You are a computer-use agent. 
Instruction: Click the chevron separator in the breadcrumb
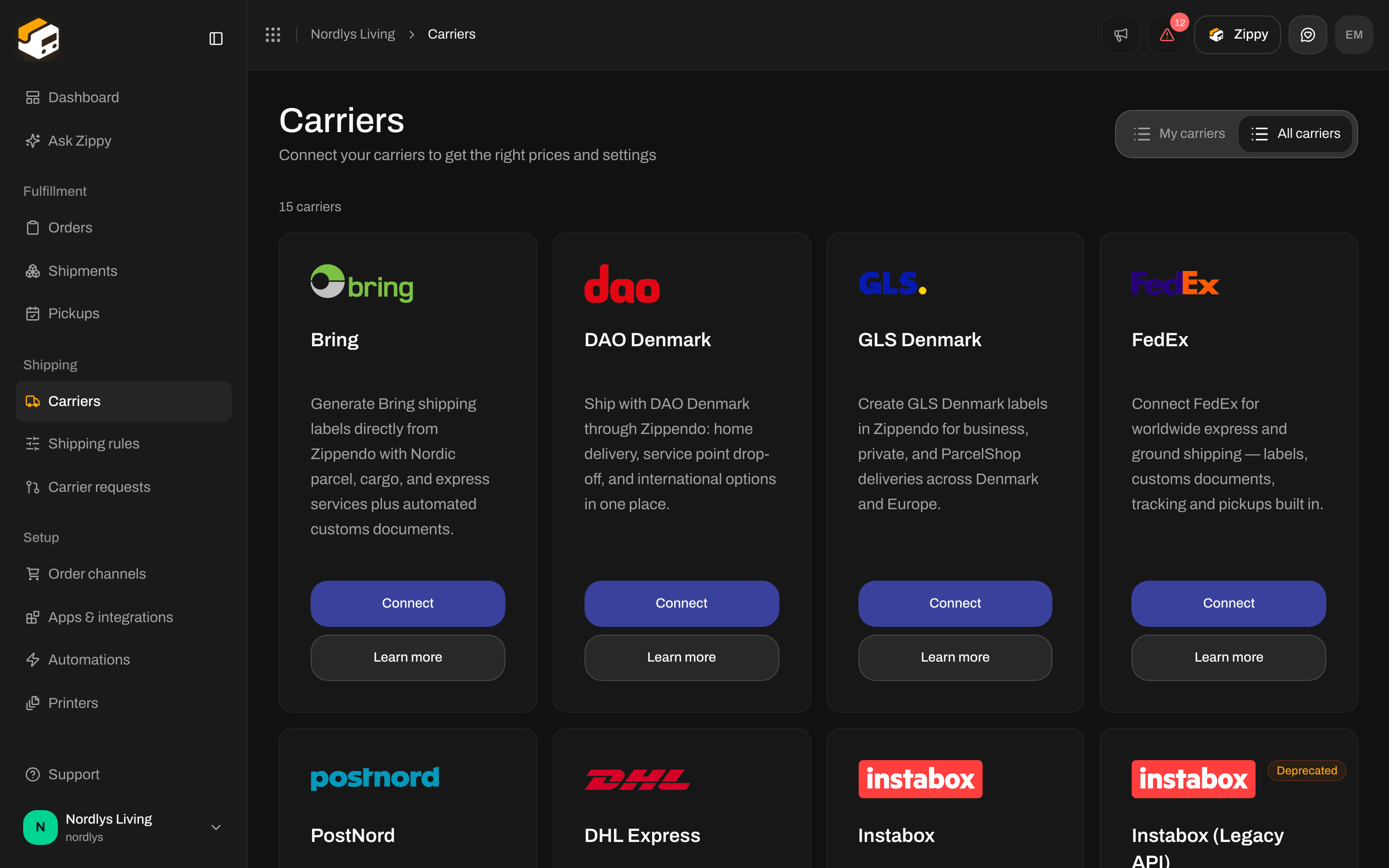pos(411,34)
